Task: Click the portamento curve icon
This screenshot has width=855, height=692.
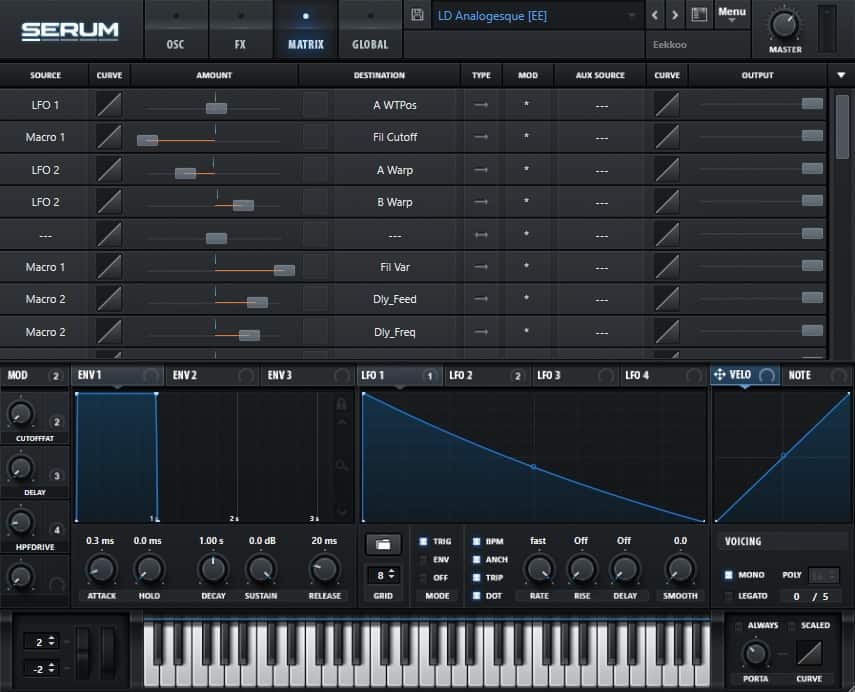Action: tap(809, 653)
